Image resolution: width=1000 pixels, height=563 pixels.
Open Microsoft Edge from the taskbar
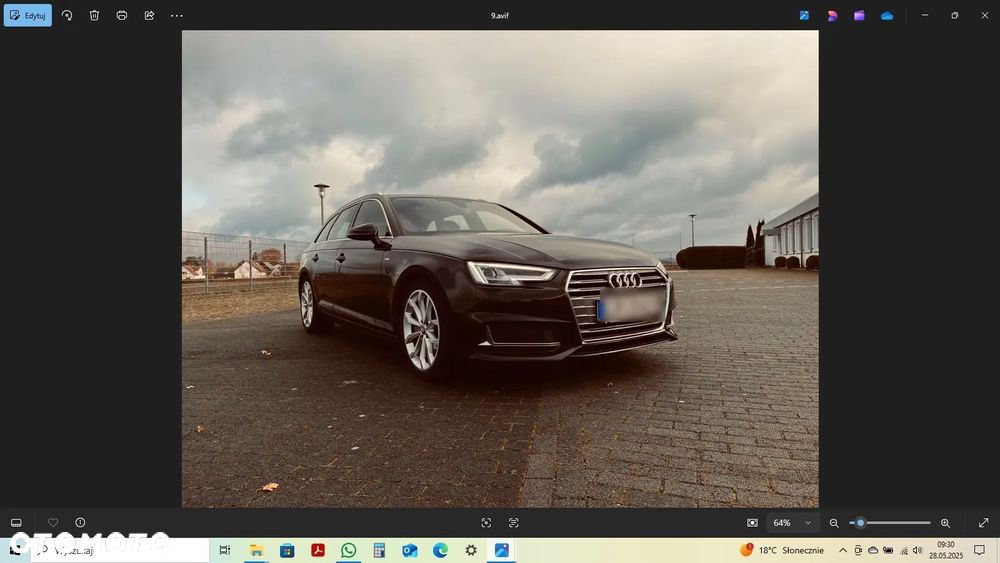pyautogui.click(x=440, y=550)
